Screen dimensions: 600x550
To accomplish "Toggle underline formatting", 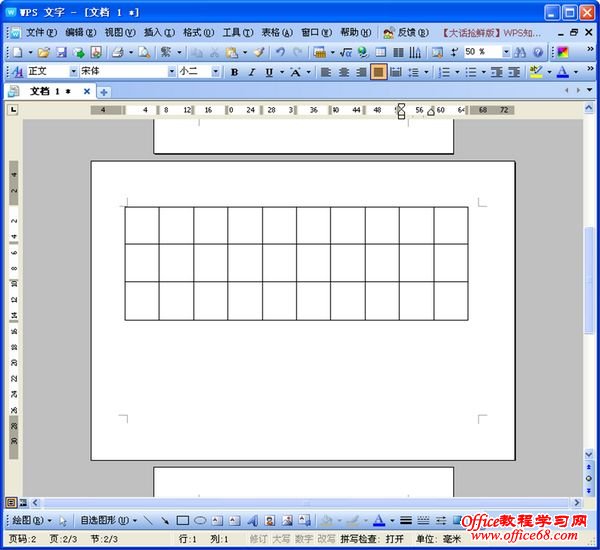I will click(269, 72).
